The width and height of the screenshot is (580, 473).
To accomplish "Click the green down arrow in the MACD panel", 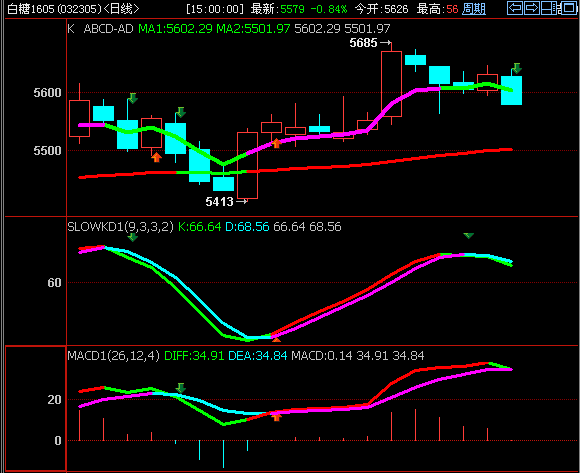I will [x=181, y=388].
